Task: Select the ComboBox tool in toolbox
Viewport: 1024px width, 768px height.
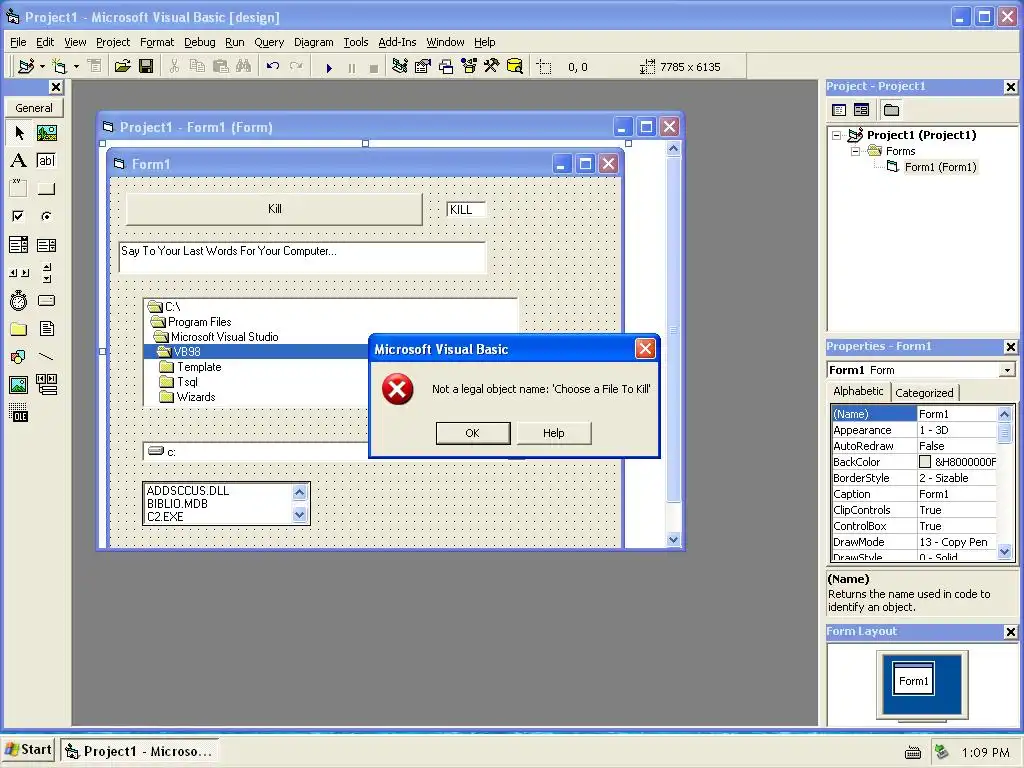Action: [18, 245]
